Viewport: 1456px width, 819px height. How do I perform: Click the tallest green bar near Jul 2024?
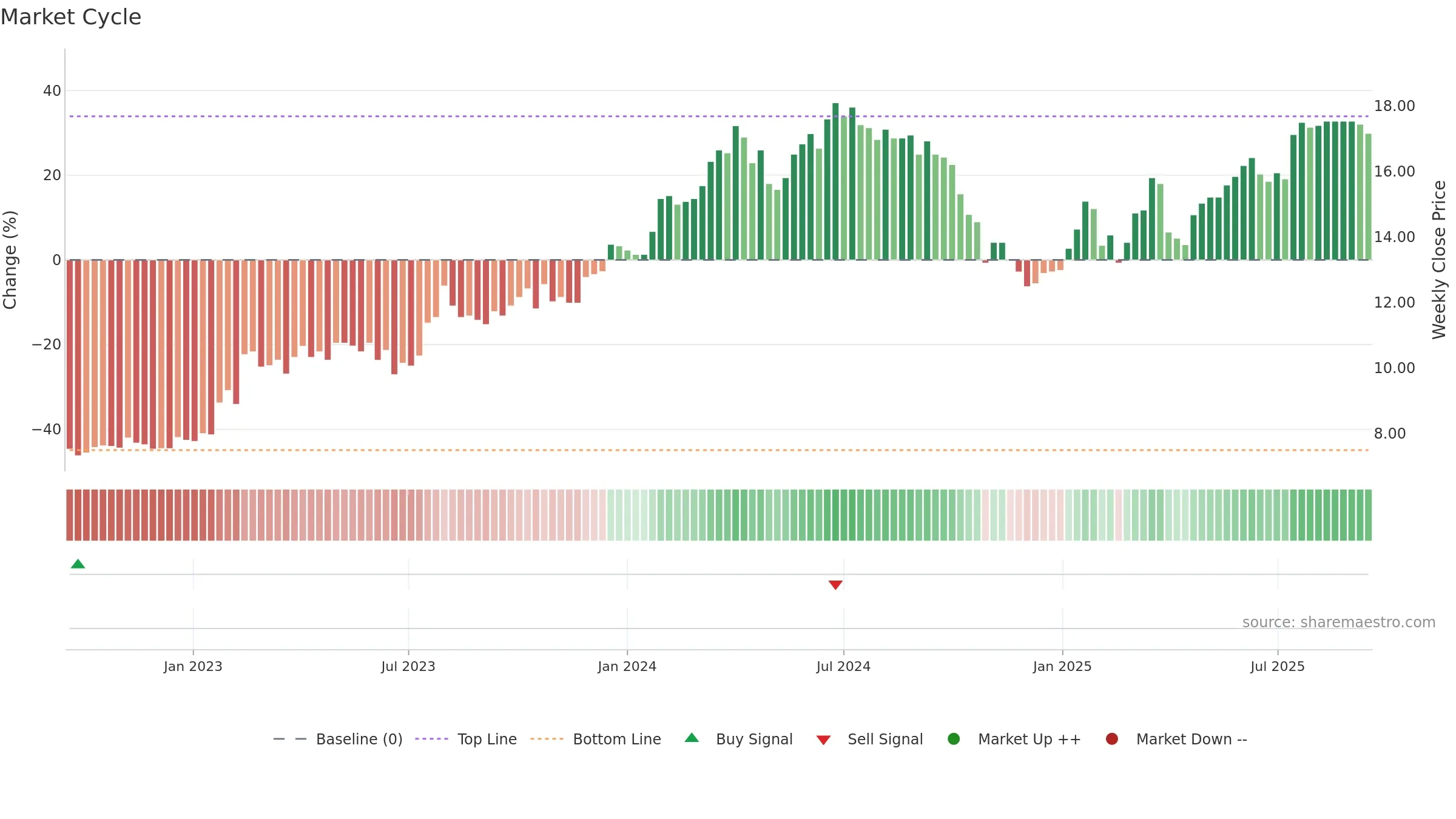(835, 181)
